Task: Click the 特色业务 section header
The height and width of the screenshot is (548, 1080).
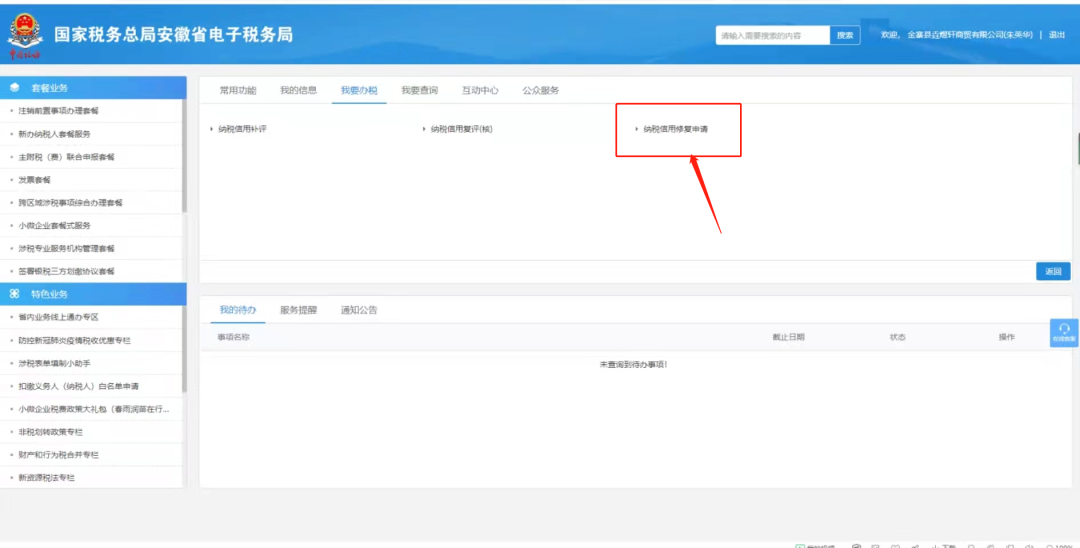Action: coord(93,294)
